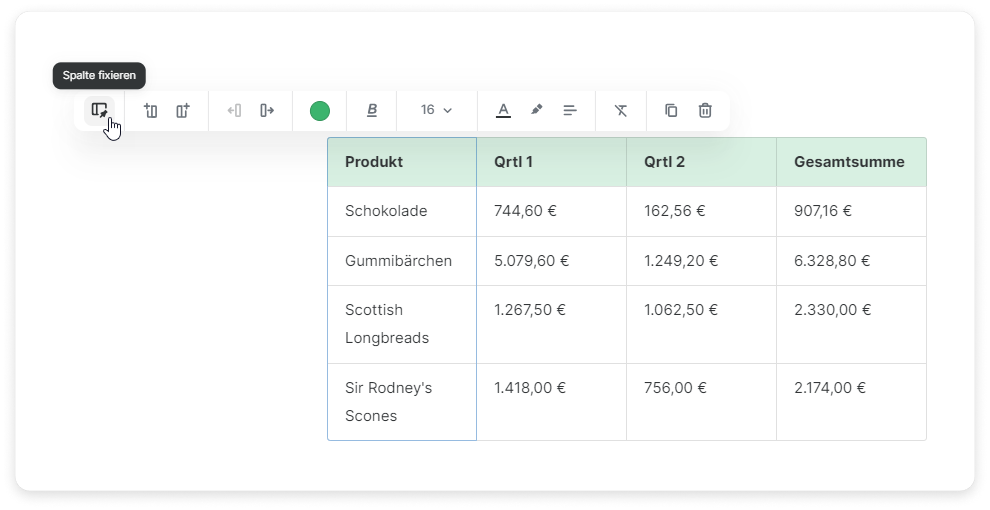Click the pin column (Spalte fixieren) icon

point(99,110)
